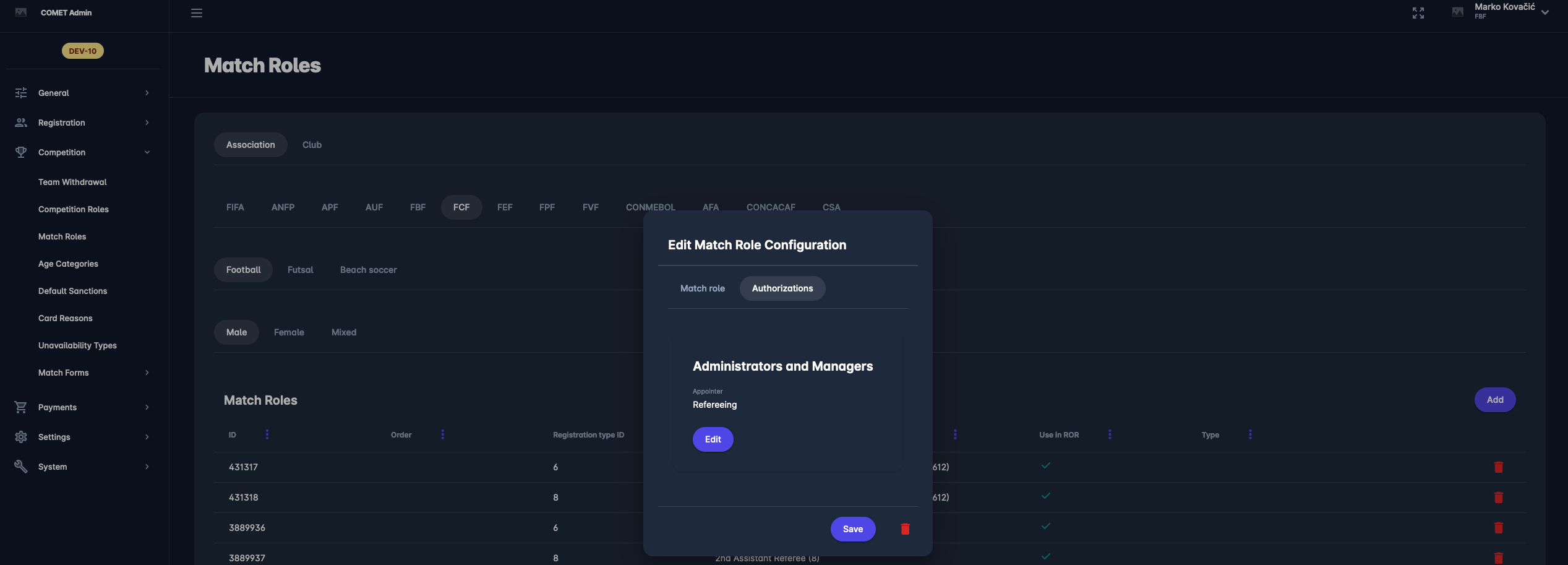Open Use in ROR column options
Image resolution: width=1568 pixels, height=565 pixels.
pos(1110,434)
